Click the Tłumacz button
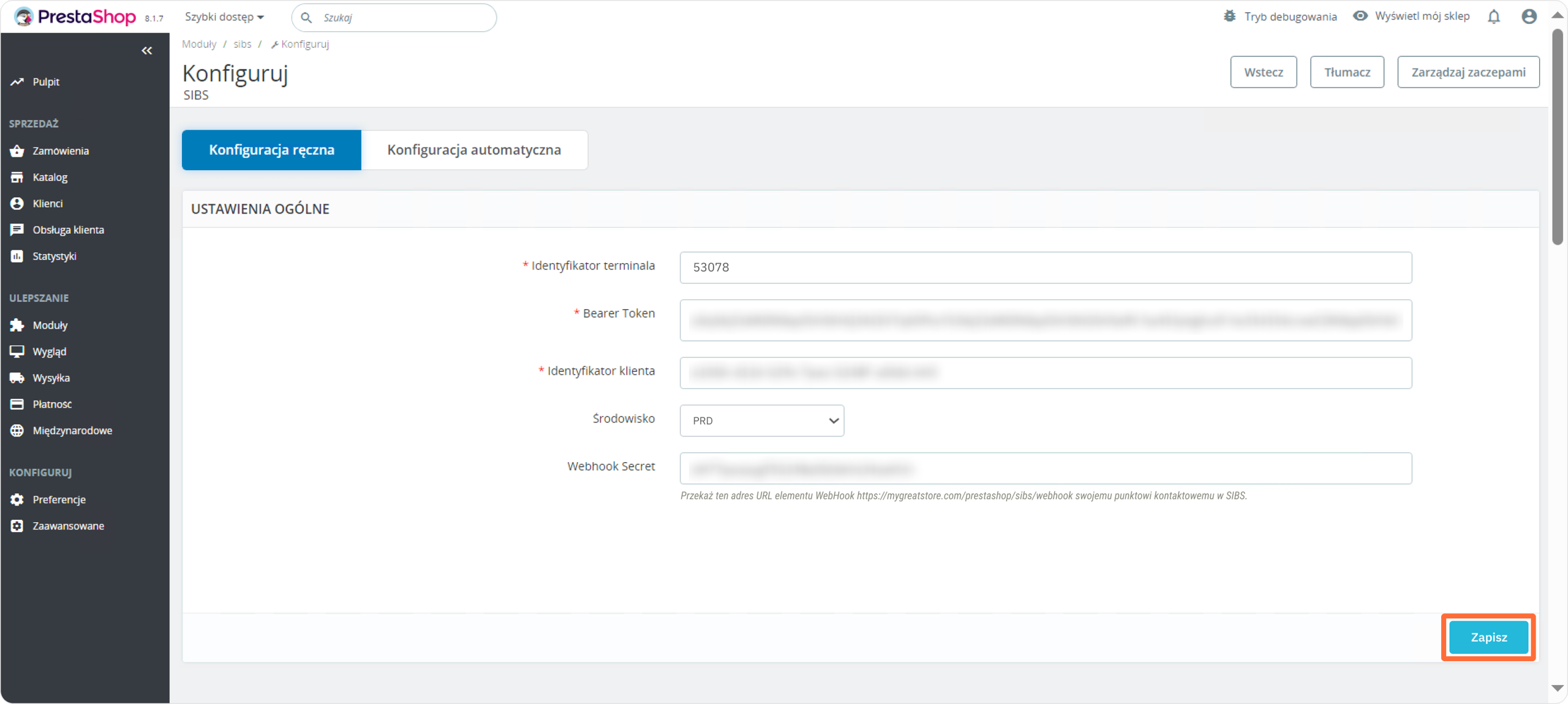The width and height of the screenshot is (1568, 704). coord(1347,72)
